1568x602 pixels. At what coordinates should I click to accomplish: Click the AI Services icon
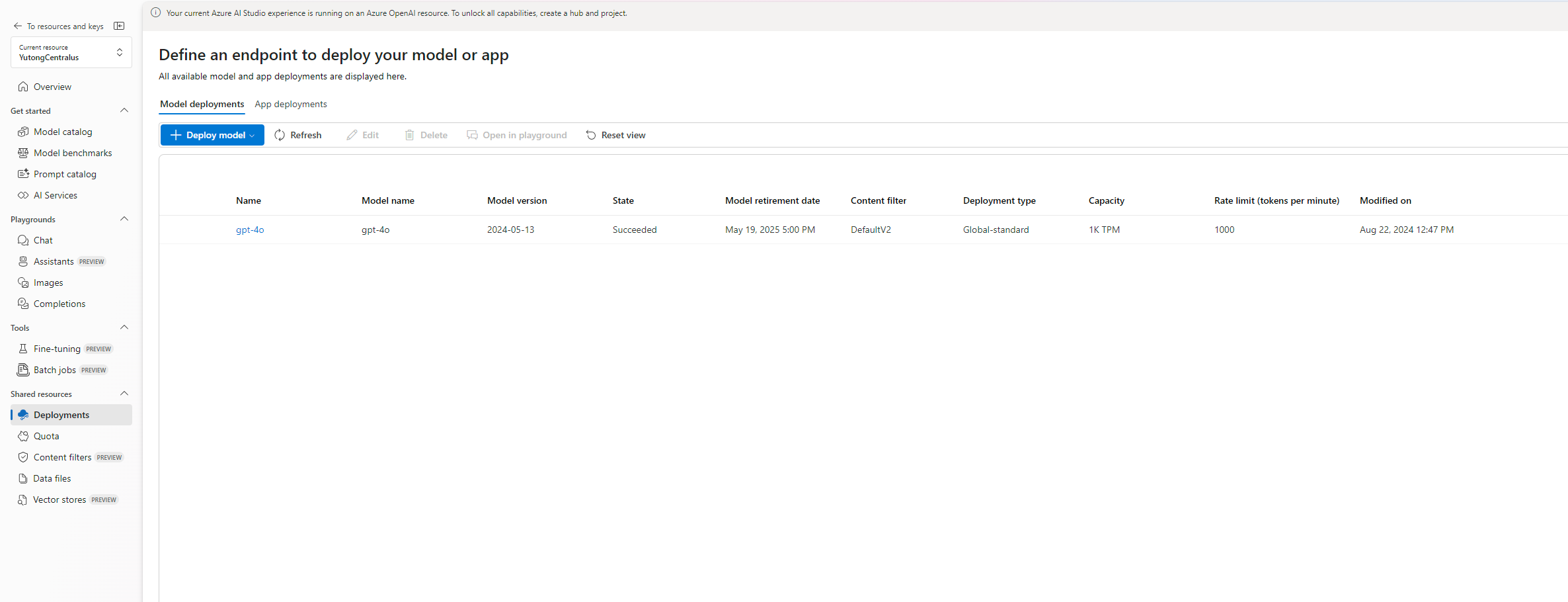(23, 195)
